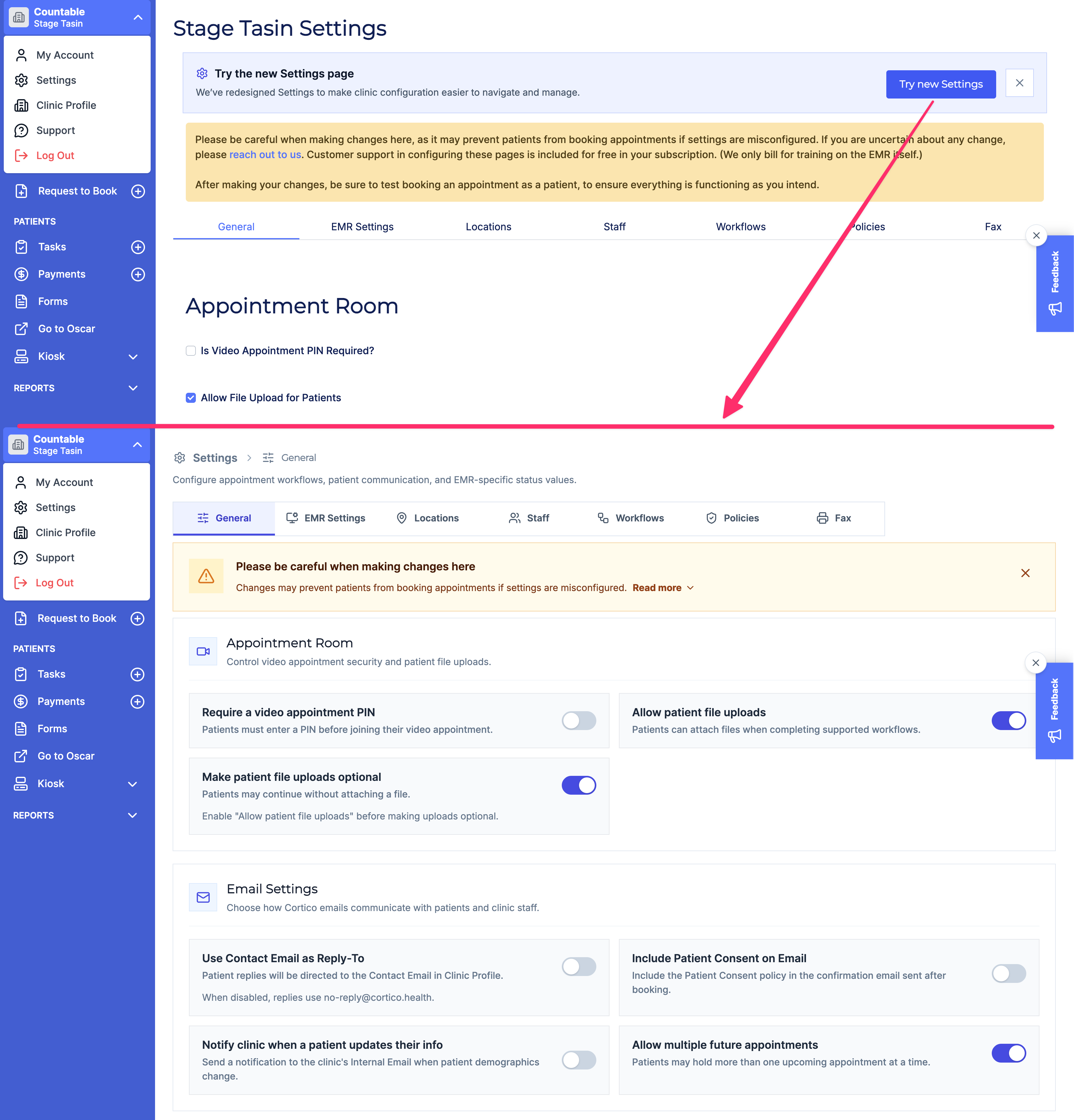Click the shield icon on the Policies tab

coord(711,518)
